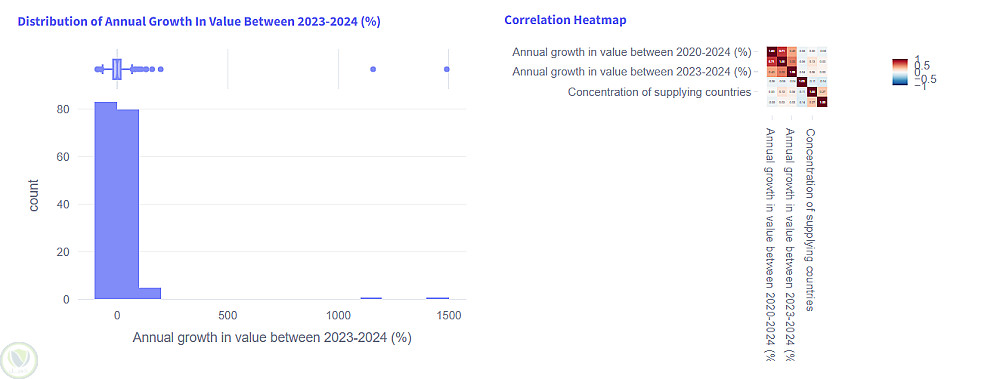Click the top-left dark red heatmap cell

tap(772, 52)
